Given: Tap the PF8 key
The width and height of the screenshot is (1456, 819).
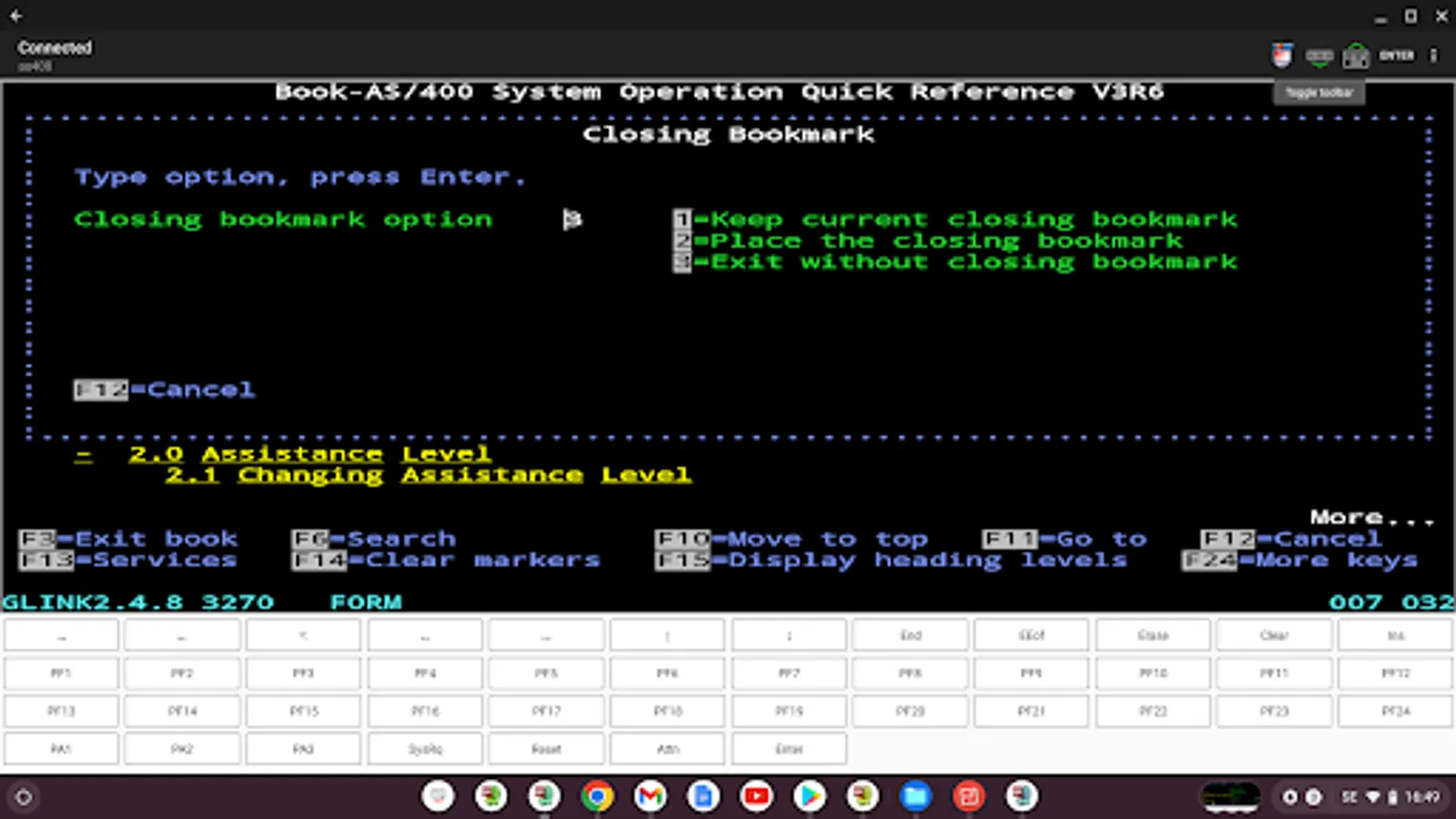Looking at the screenshot, I should click(x=910, y=673).
